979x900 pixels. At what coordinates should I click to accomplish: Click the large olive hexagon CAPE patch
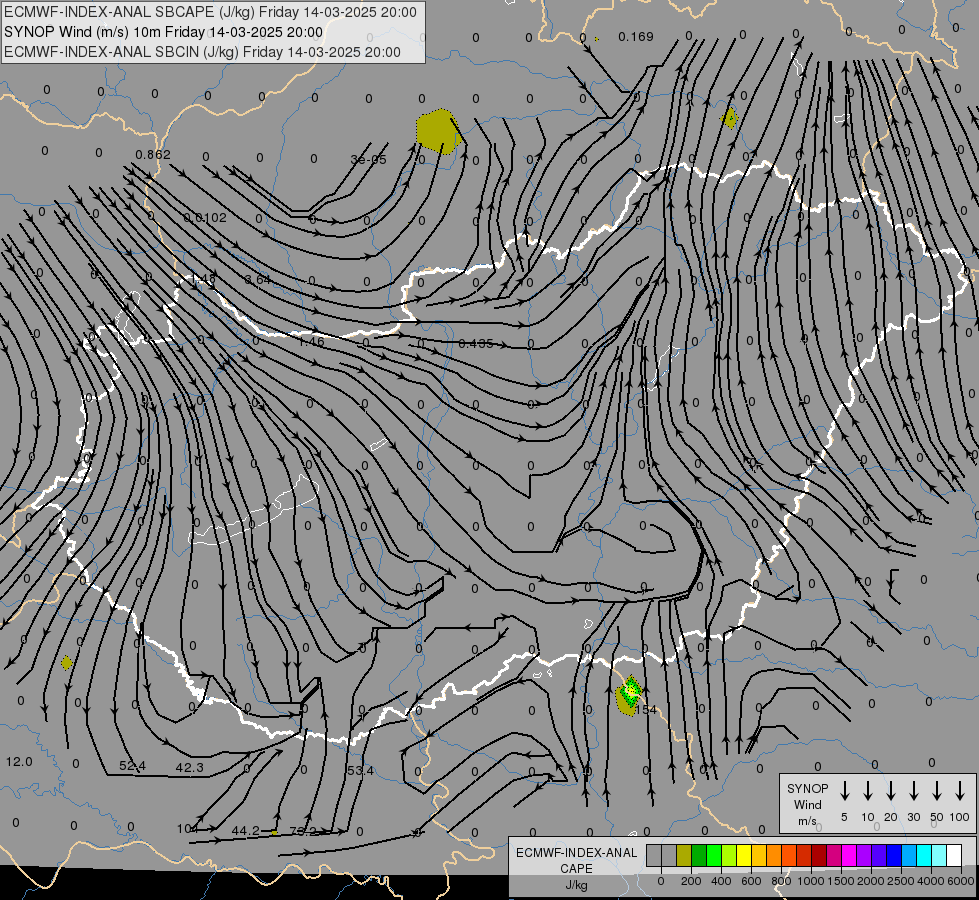pos(439,131)
